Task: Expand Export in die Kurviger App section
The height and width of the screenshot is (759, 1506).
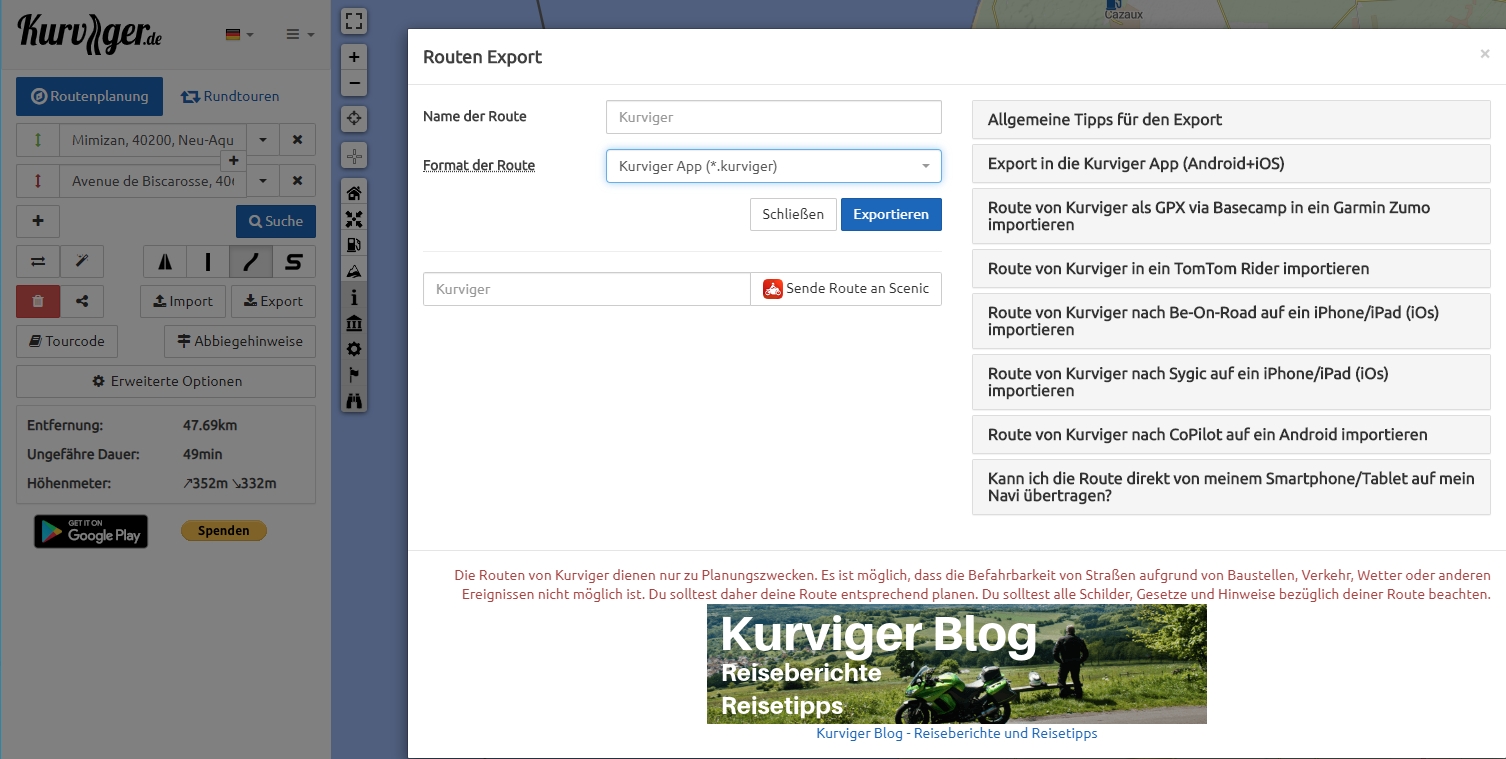Action: pyautogui.click(x=1231, y=163)
